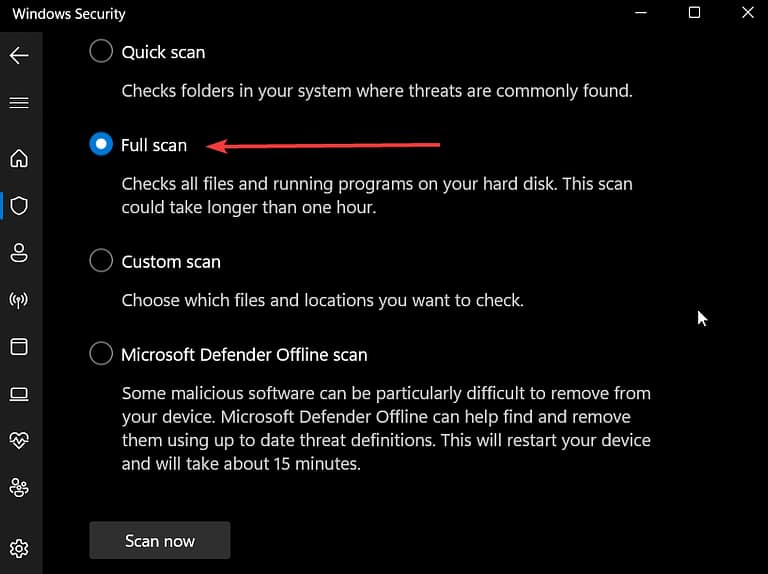Choose the Custom scan option
Image resolution: width=768 pixels, height=574 pixels.
pos(101,261)
